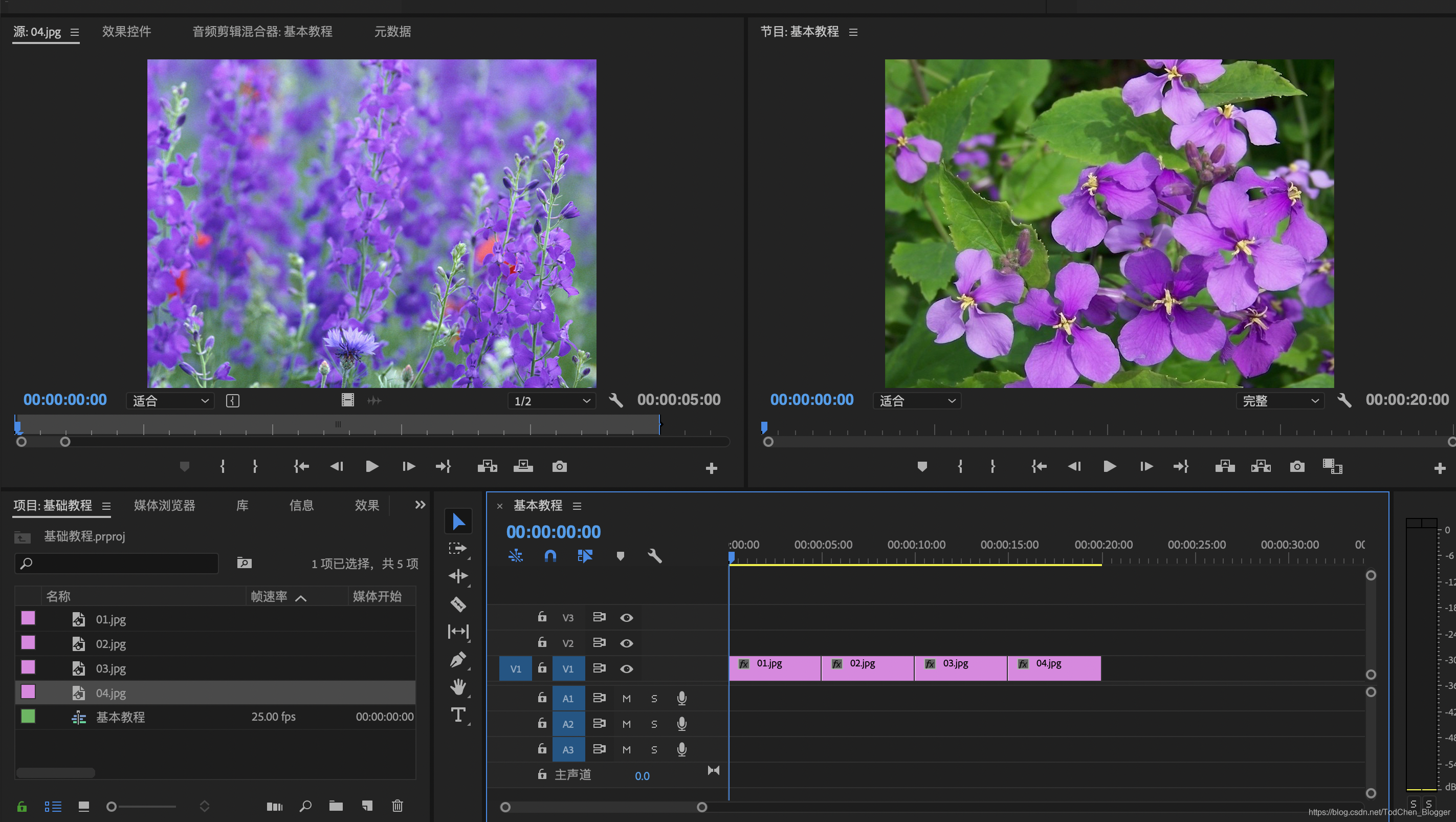Select the Pen tool

coord(458,659)
